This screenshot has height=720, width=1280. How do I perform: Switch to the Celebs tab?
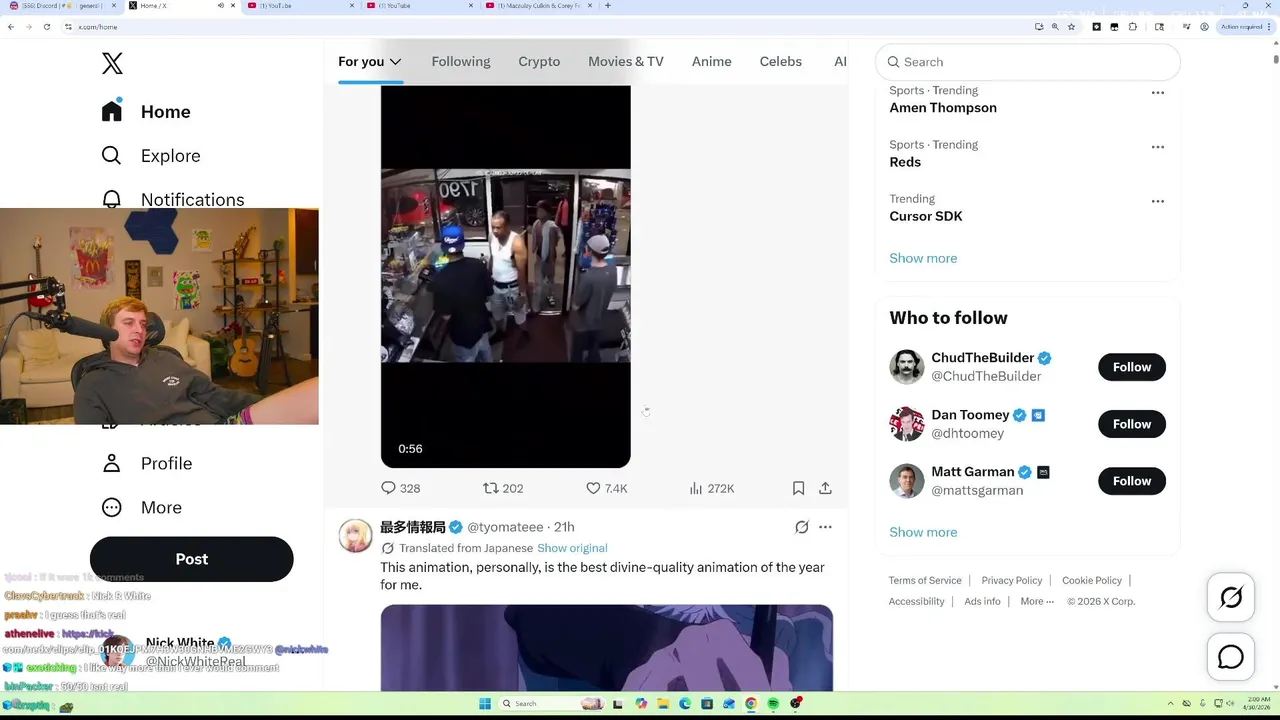pyautogui.click(x=781, y=62)
